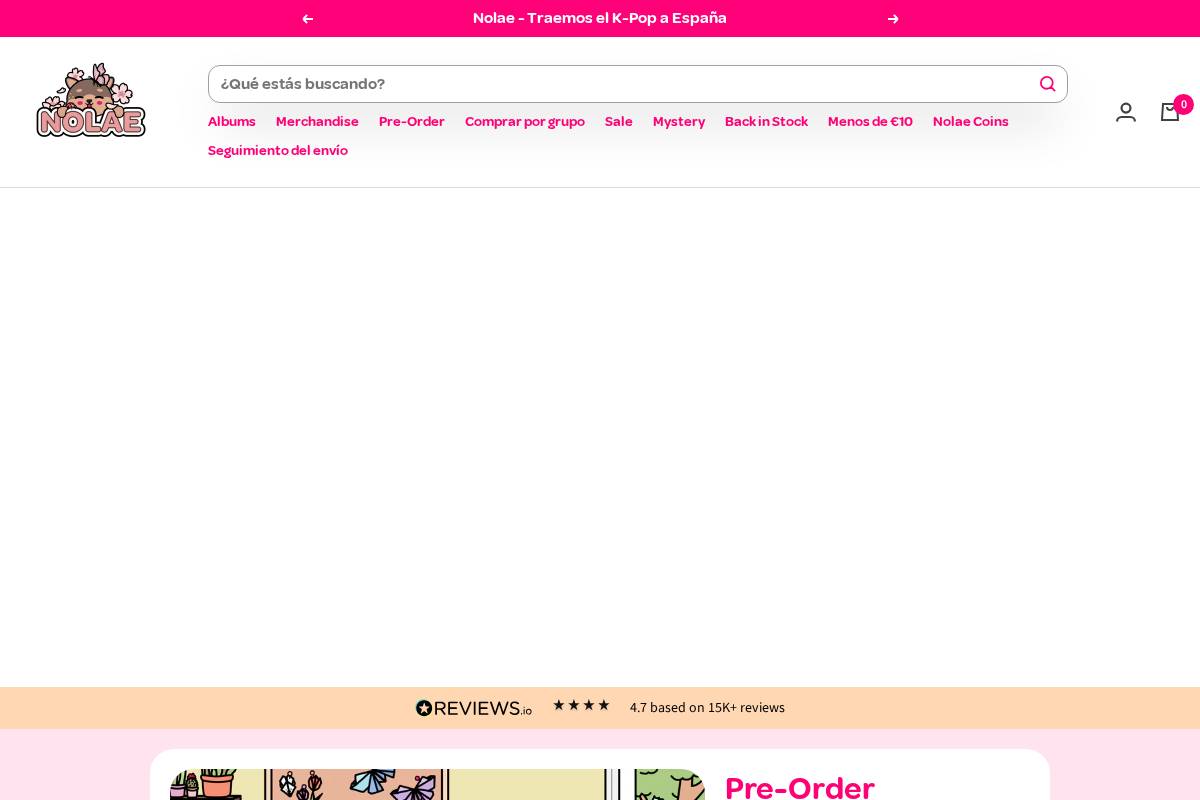Open the Mystery menu item
Viewport: 1200px width, 800px height.
coord(679,122)
